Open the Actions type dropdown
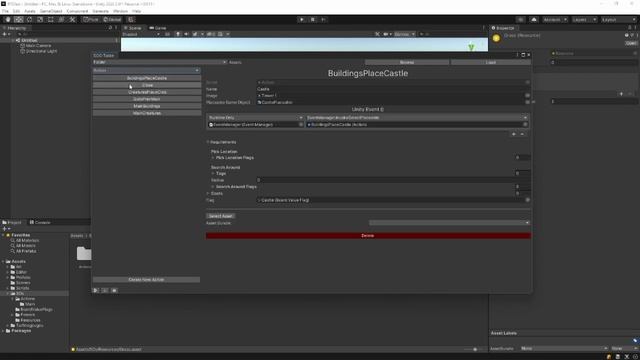This screenshot has width=640, height=360. [x=147, y=71]
